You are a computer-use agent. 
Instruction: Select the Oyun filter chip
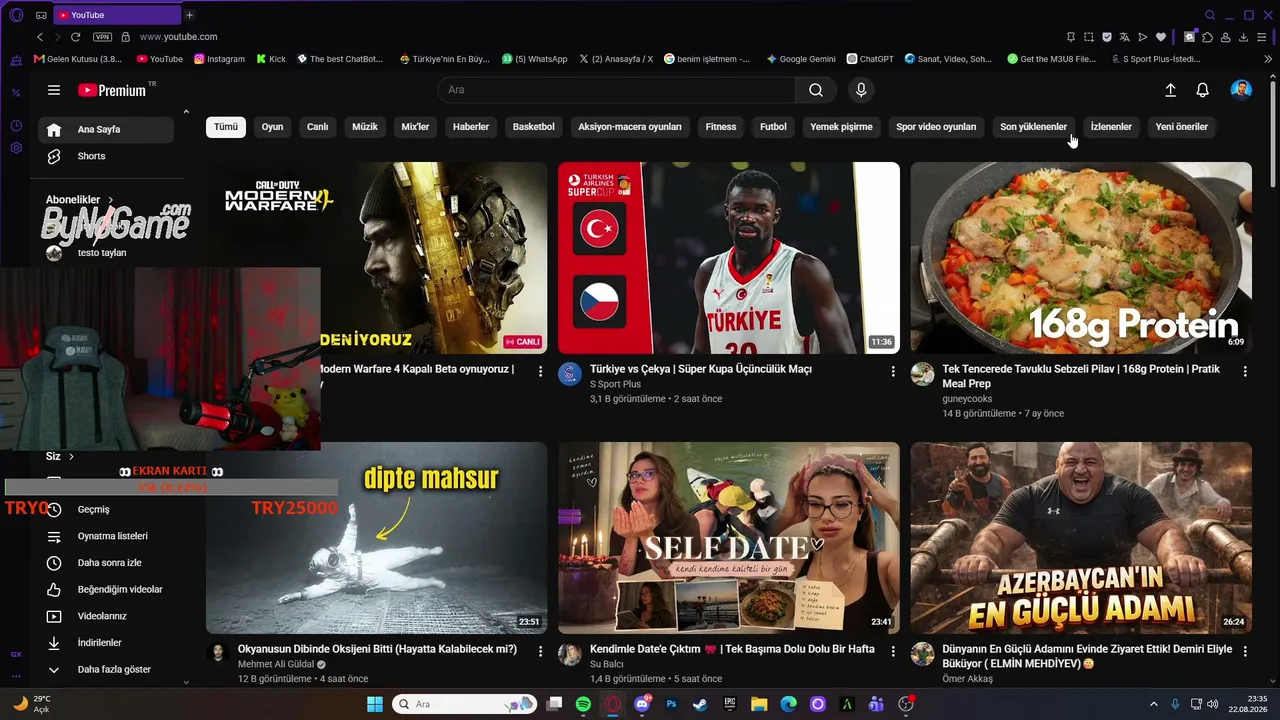[x=272, y=127]
